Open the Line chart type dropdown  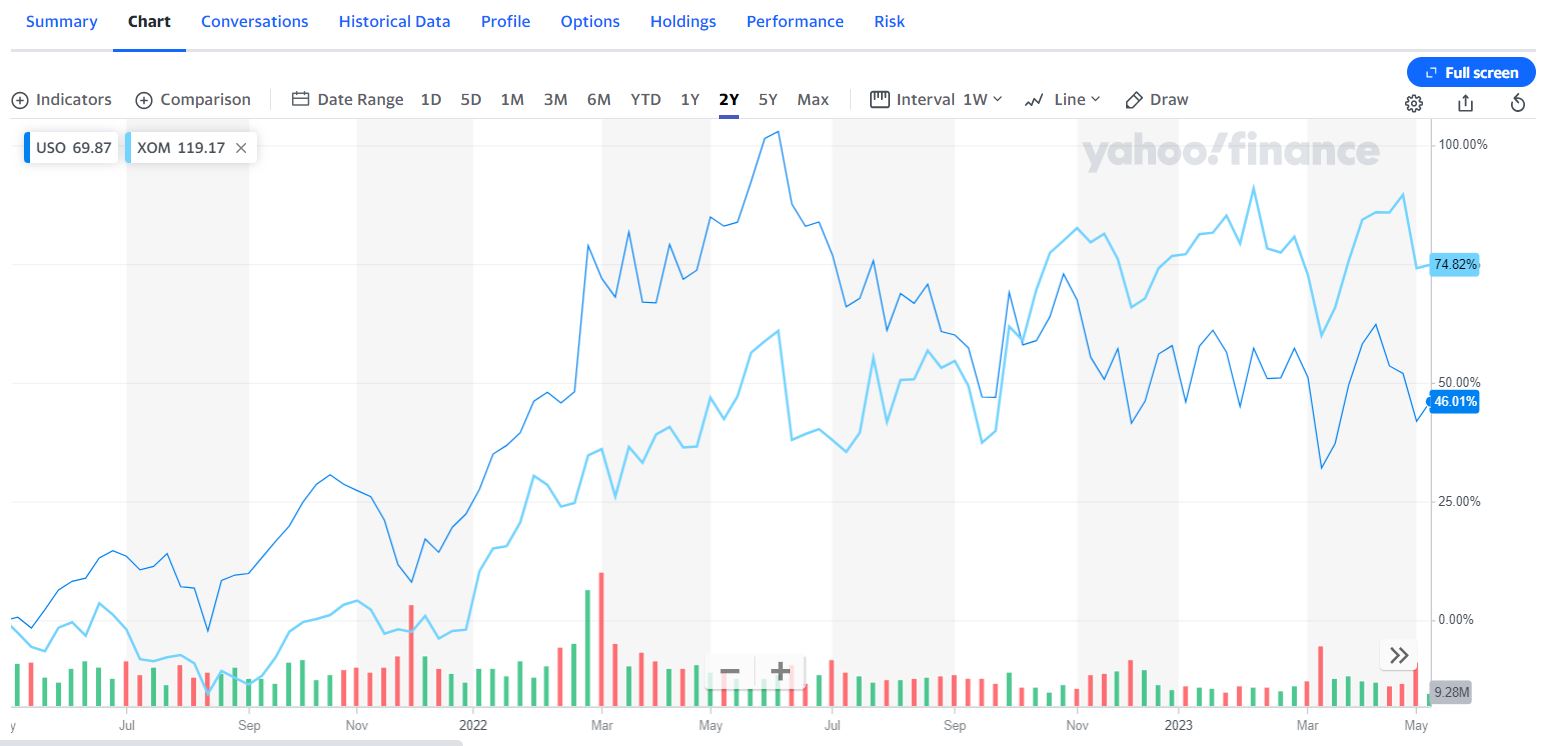1062,100
